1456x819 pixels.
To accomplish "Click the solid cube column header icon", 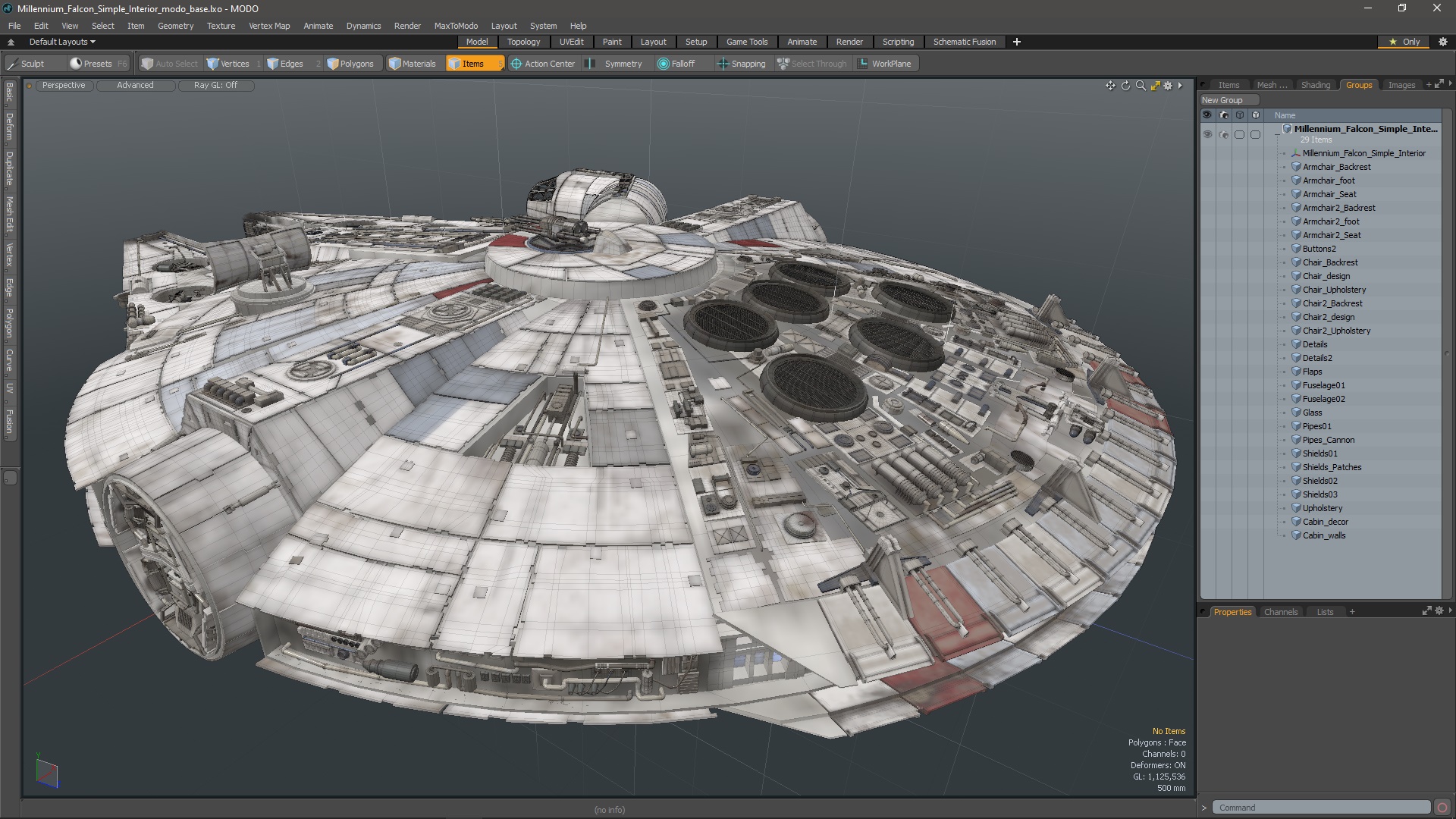I will tap(1255, 115).
